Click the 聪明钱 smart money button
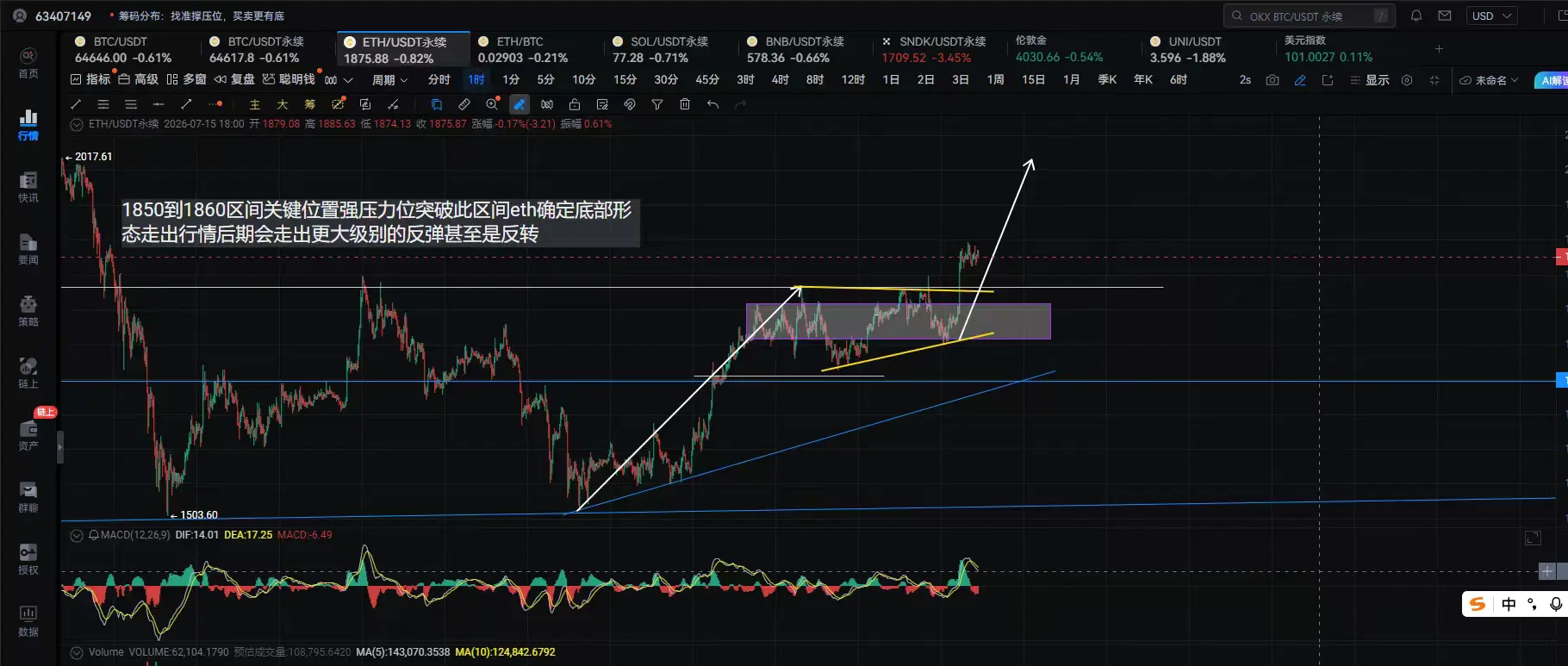1568x666 pixels. click(289, 80)
